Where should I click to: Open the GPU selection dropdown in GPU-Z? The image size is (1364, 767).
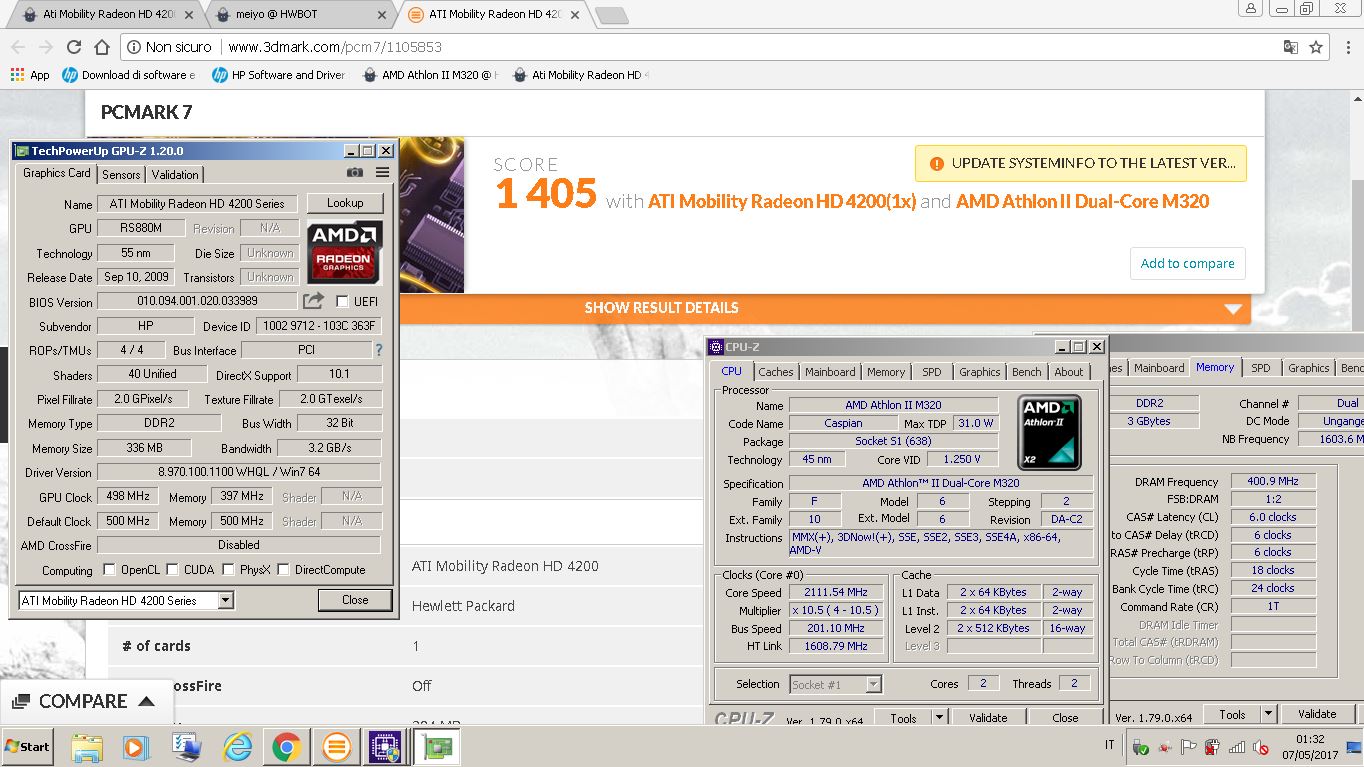tap(226, 600)
